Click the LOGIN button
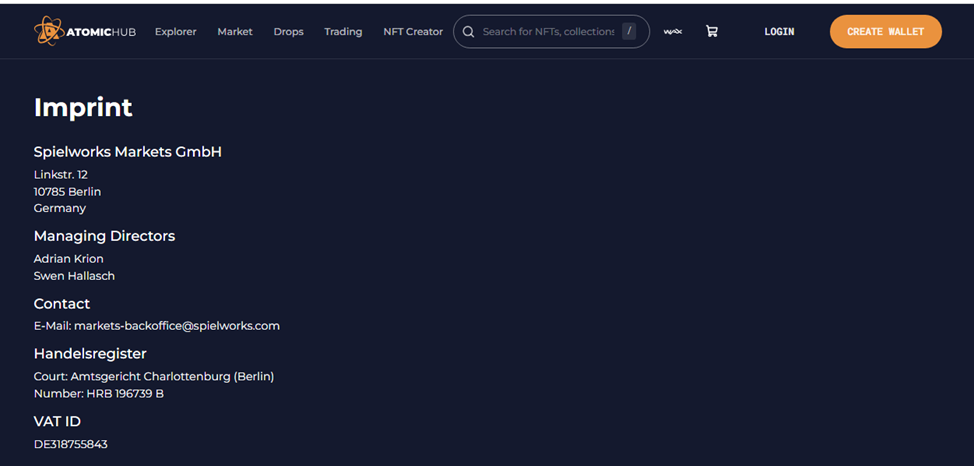This screenshot has height=466, width=974. tap(779, 32)
